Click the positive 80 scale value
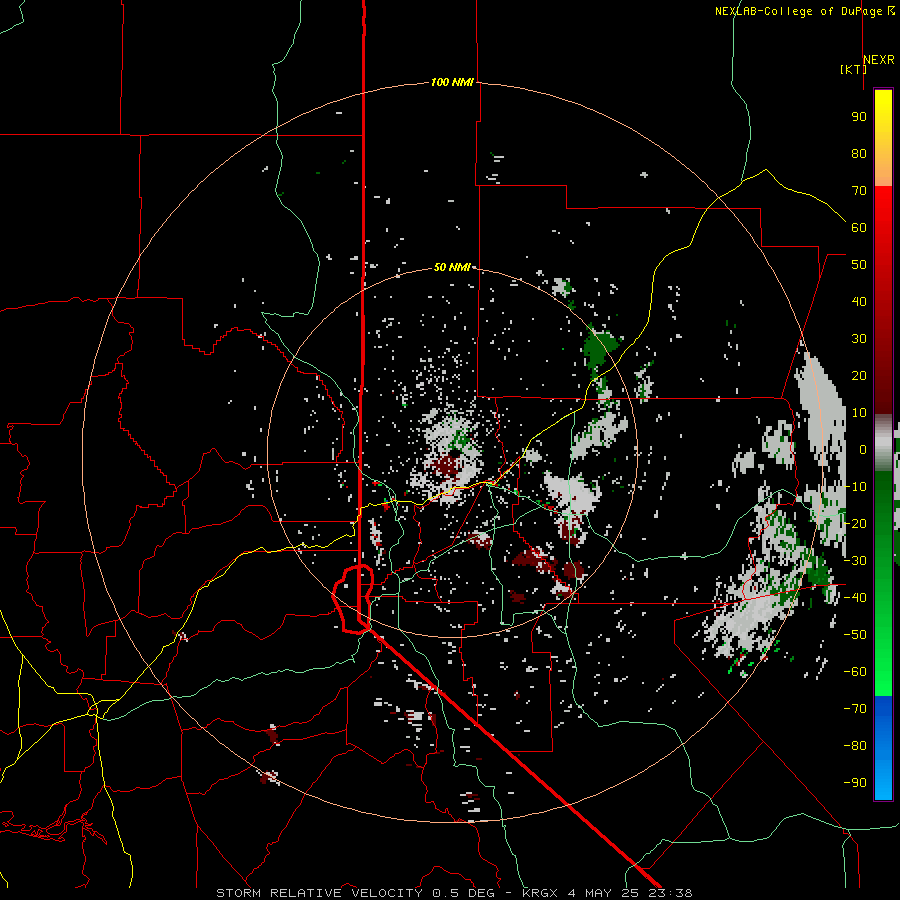 tap(859, 153)
